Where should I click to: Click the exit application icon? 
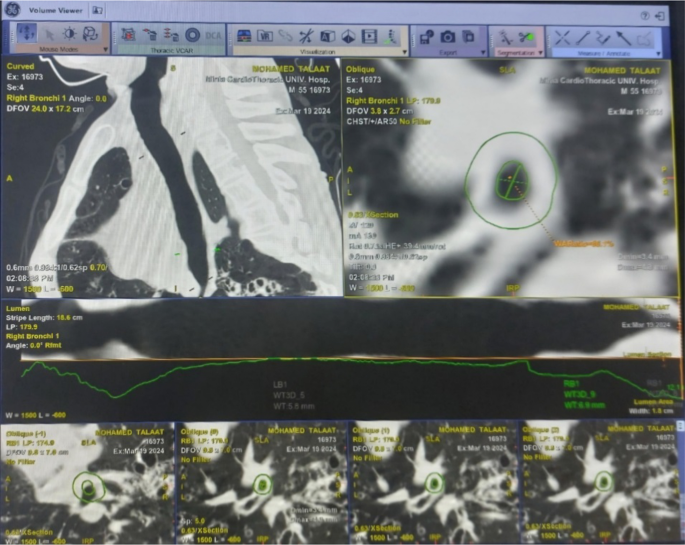(x=660, y=16)
